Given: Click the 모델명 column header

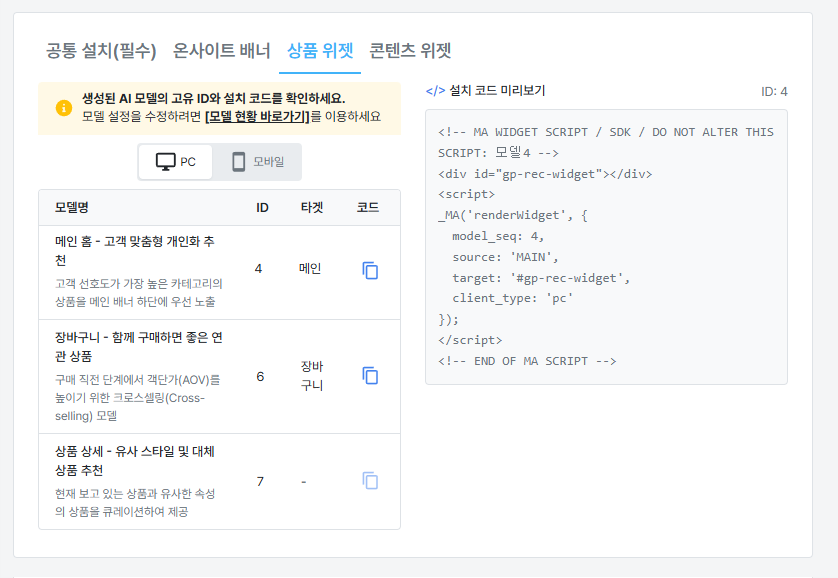Looking at the screenshot, I should pos(74,207).
